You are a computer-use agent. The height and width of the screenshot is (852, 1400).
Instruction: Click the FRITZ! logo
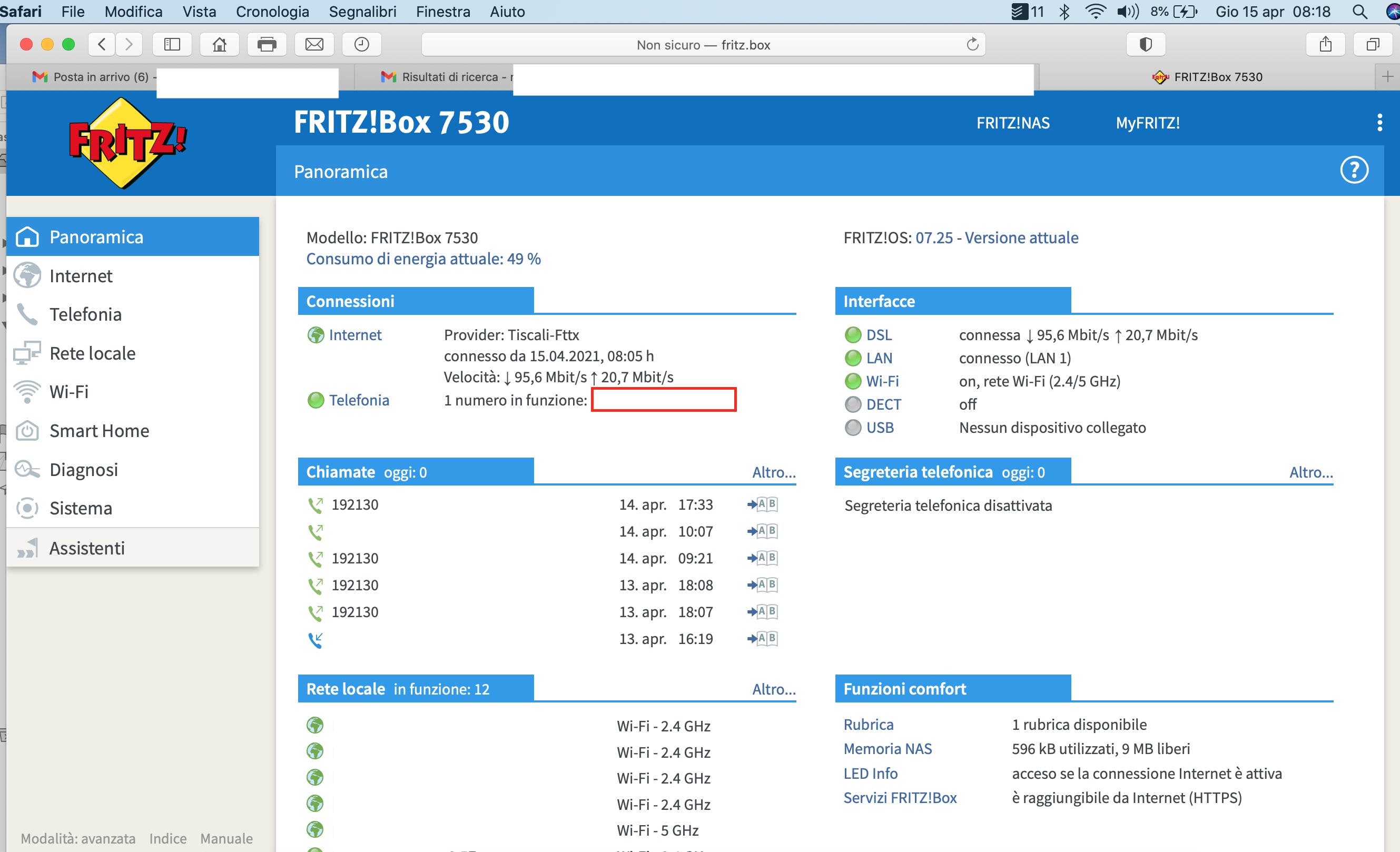[x=128, y=142]
